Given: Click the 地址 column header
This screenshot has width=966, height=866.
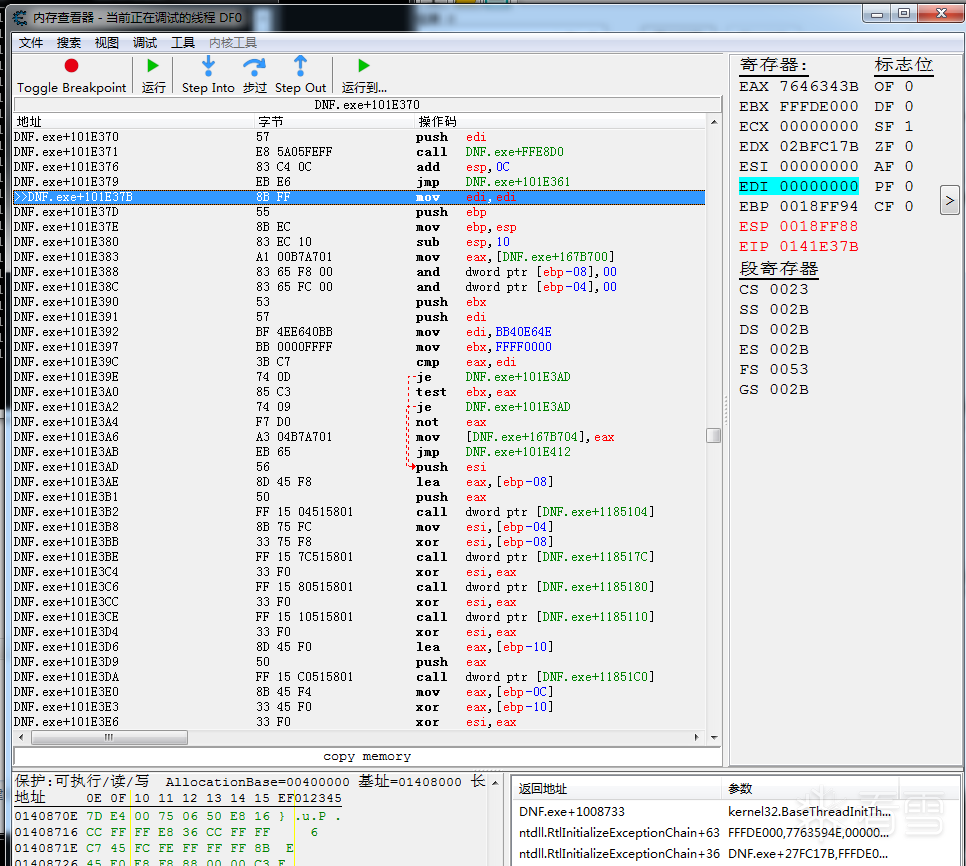Looking at the screenshot, I should click(x=134, y=121).
